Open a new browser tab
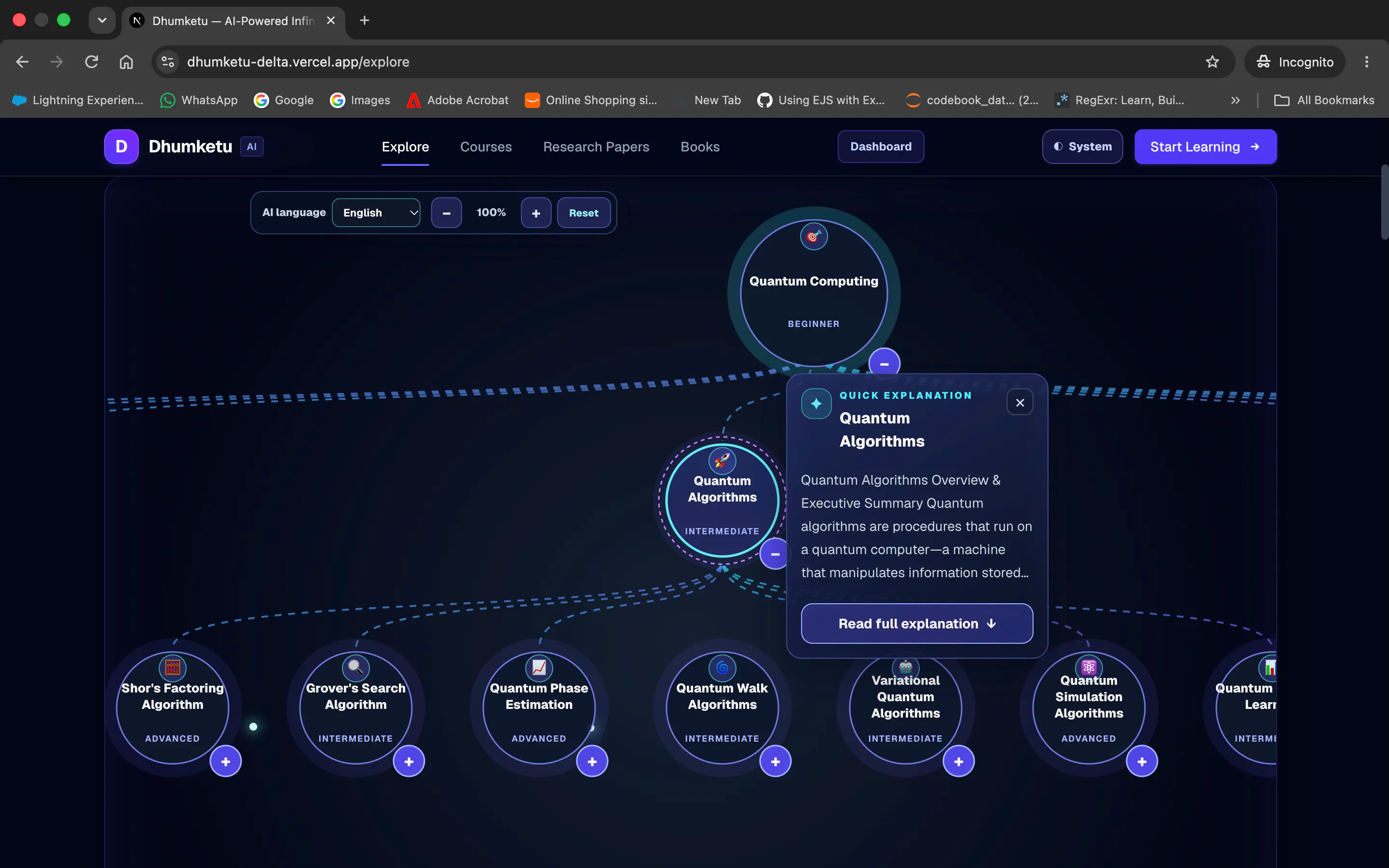 [364, 21]
